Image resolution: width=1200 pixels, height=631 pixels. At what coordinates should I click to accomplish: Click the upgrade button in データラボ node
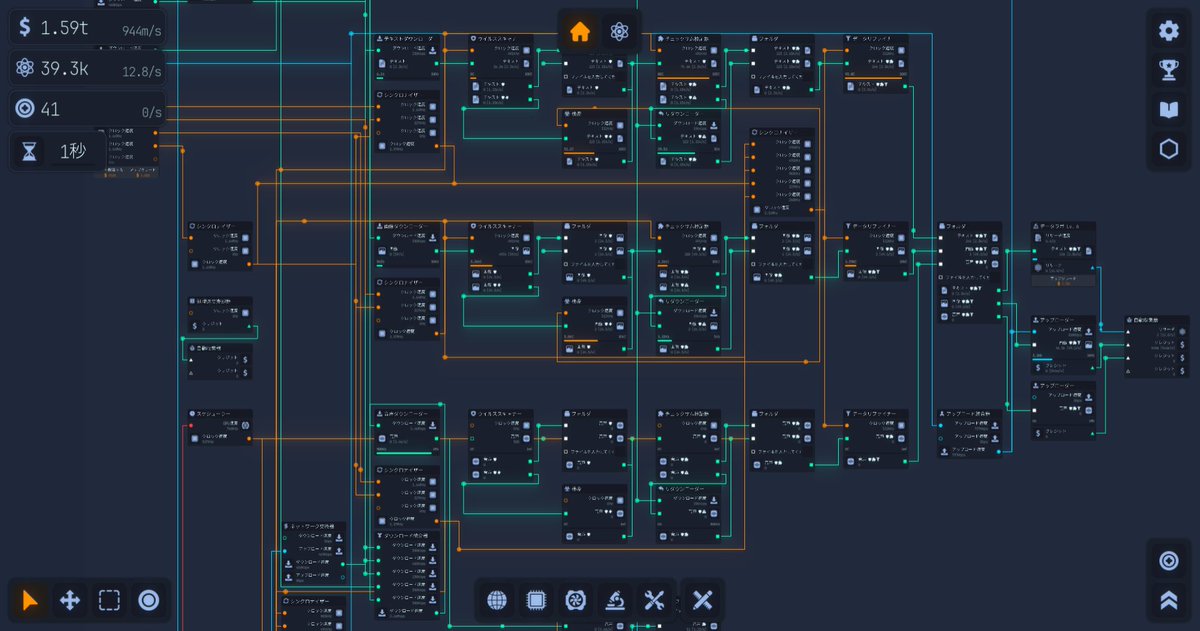pyautogui.click(x=1063, y=280)
